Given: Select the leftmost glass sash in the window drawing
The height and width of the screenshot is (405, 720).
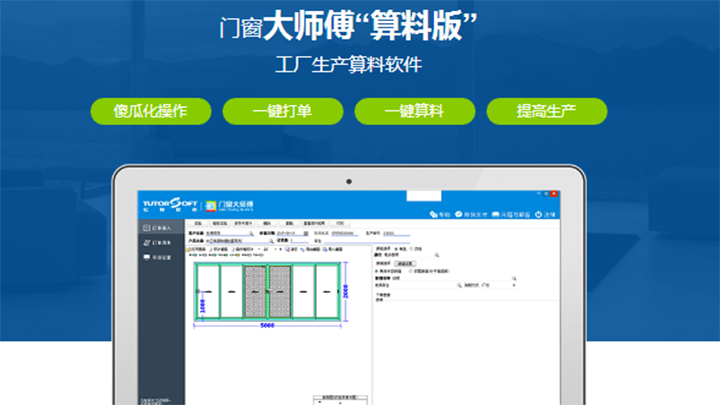Looking at the screenshot, I should (x=208, y=291).
